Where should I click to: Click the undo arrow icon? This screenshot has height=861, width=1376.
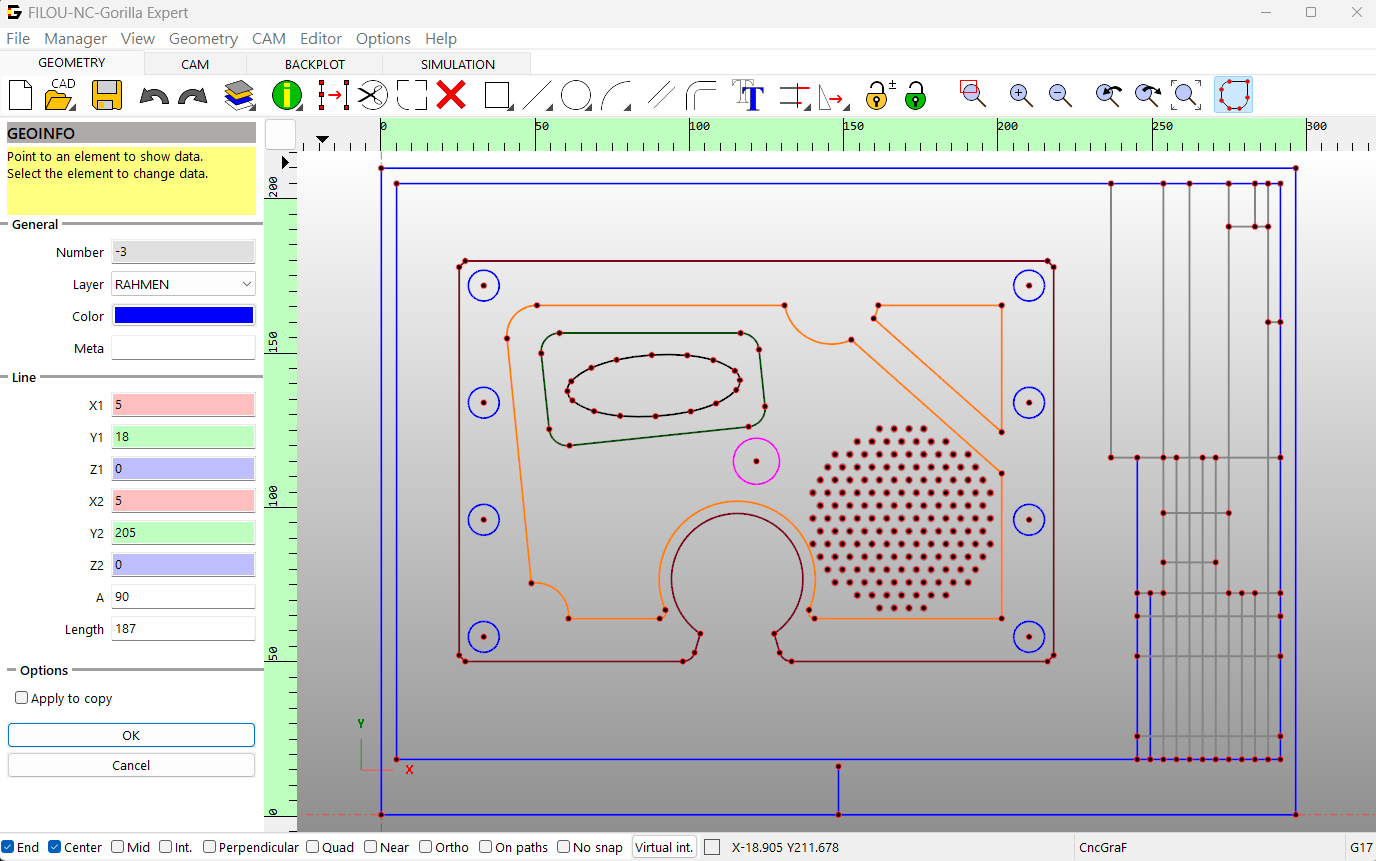pyautogui.click(x=153, y=96)
